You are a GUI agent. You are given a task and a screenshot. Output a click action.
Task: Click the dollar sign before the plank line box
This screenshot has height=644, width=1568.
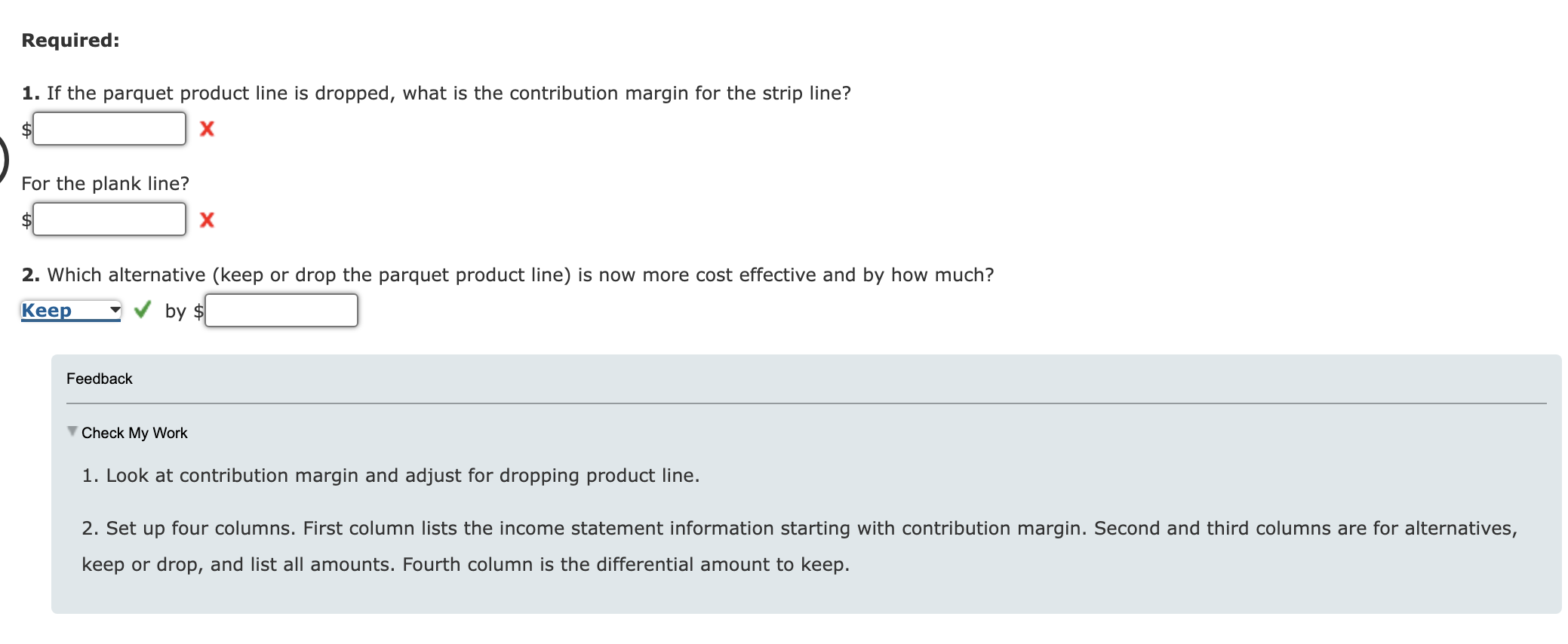click(26, 220)
